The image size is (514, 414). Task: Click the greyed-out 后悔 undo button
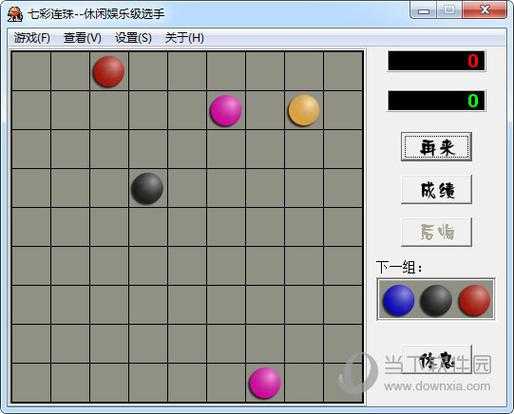pos(436,232)
